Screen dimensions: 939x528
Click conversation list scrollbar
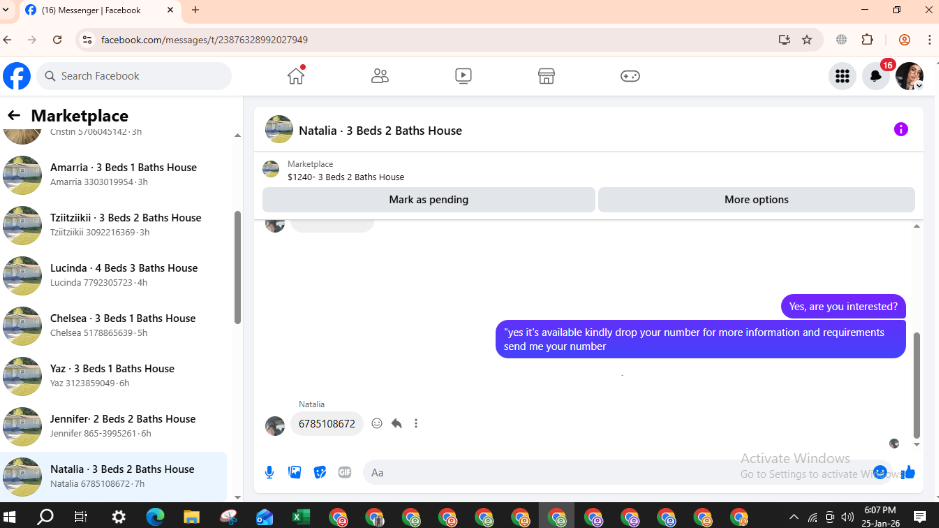tap(237, 267)
